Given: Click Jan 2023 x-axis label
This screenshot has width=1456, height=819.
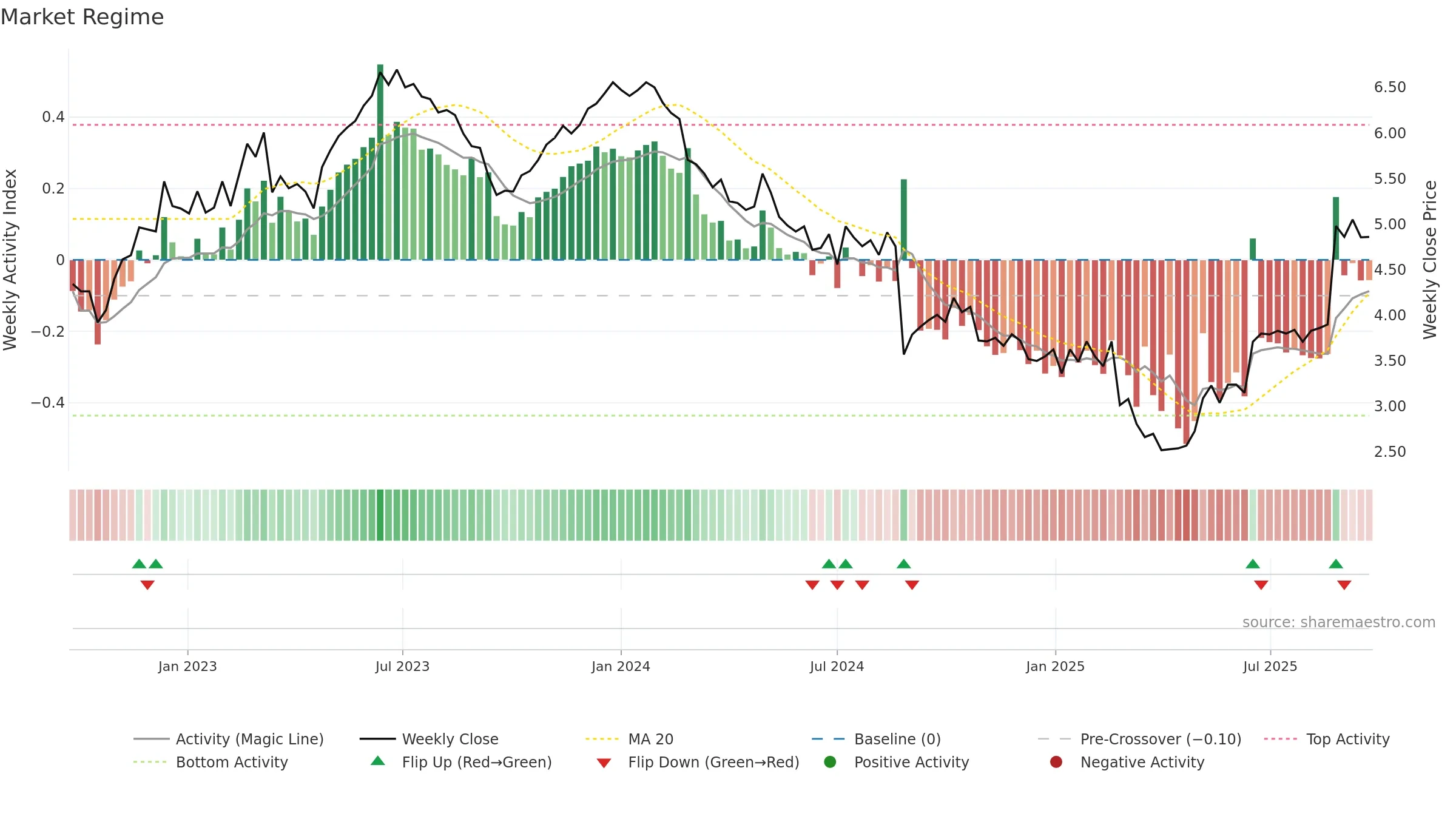Looking at the screenshot, I should click(x=187, y=666).
